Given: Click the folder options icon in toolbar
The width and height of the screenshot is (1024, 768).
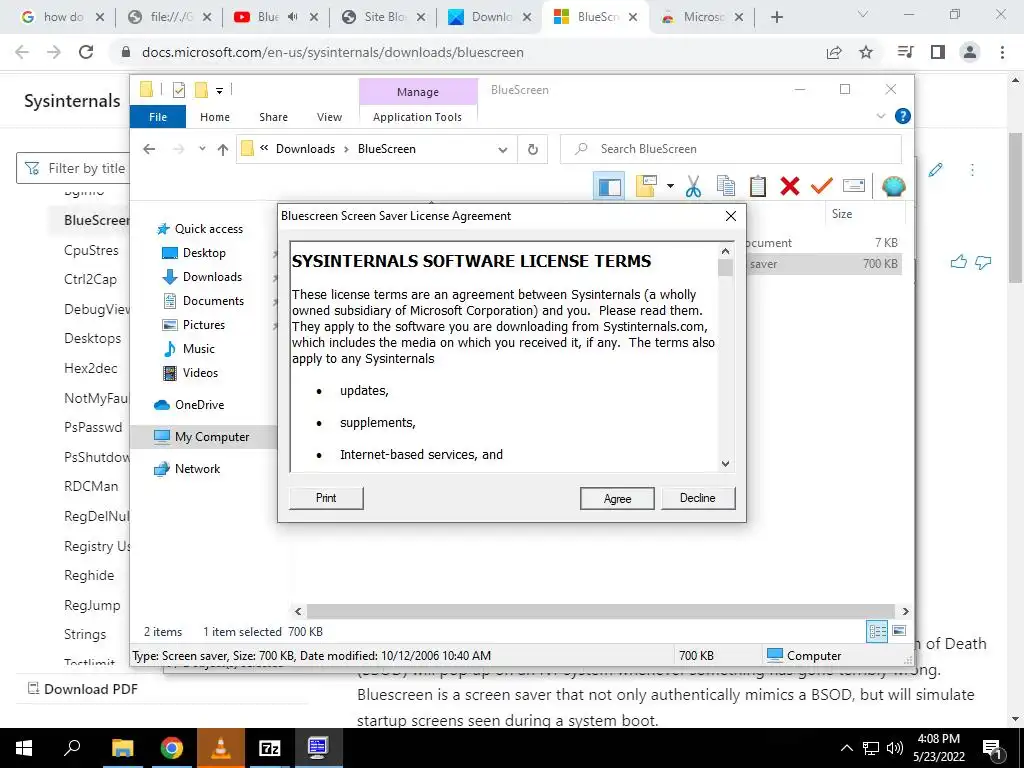Looking at the screenshot, I should point(647,187).
